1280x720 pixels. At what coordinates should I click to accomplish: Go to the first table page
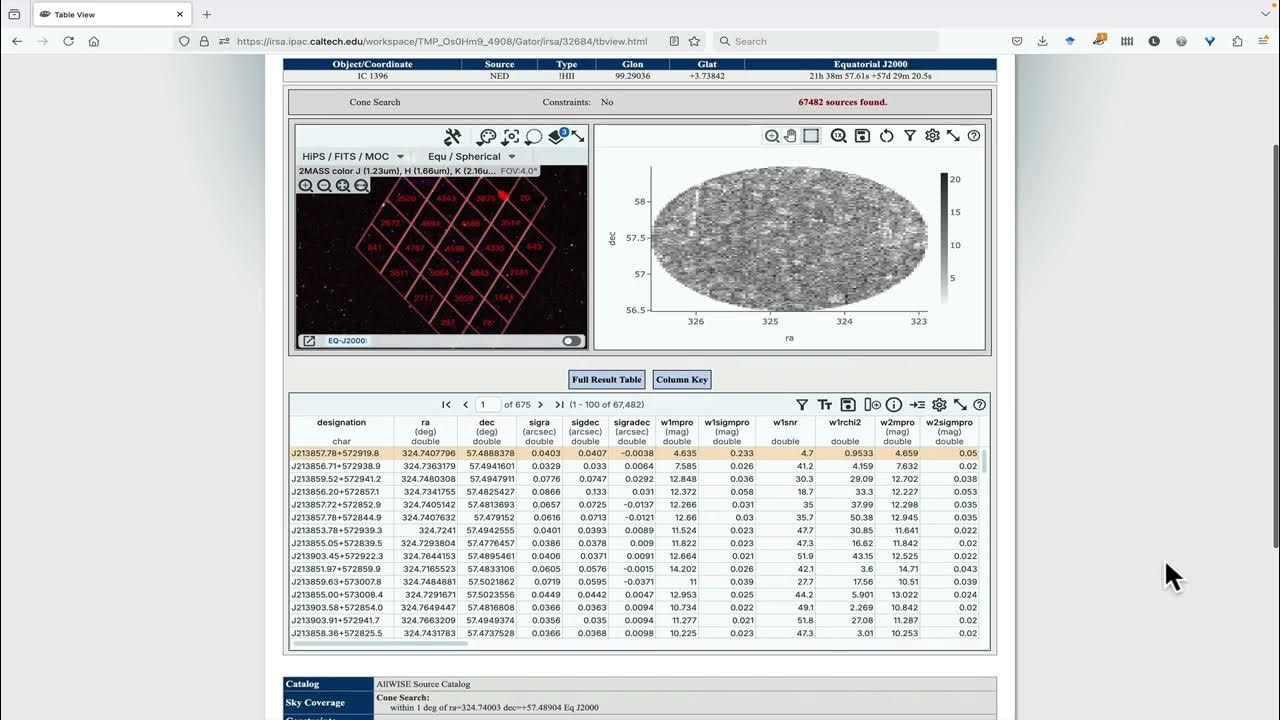coord(447,405)
